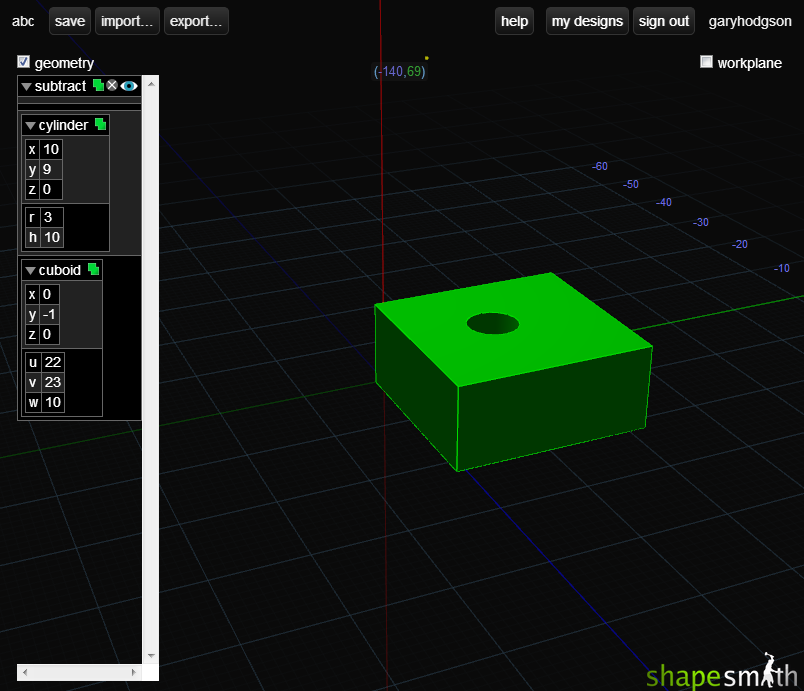The image size is (804, 691).
Task: Click the save button
Action: [x=70, y=21]
